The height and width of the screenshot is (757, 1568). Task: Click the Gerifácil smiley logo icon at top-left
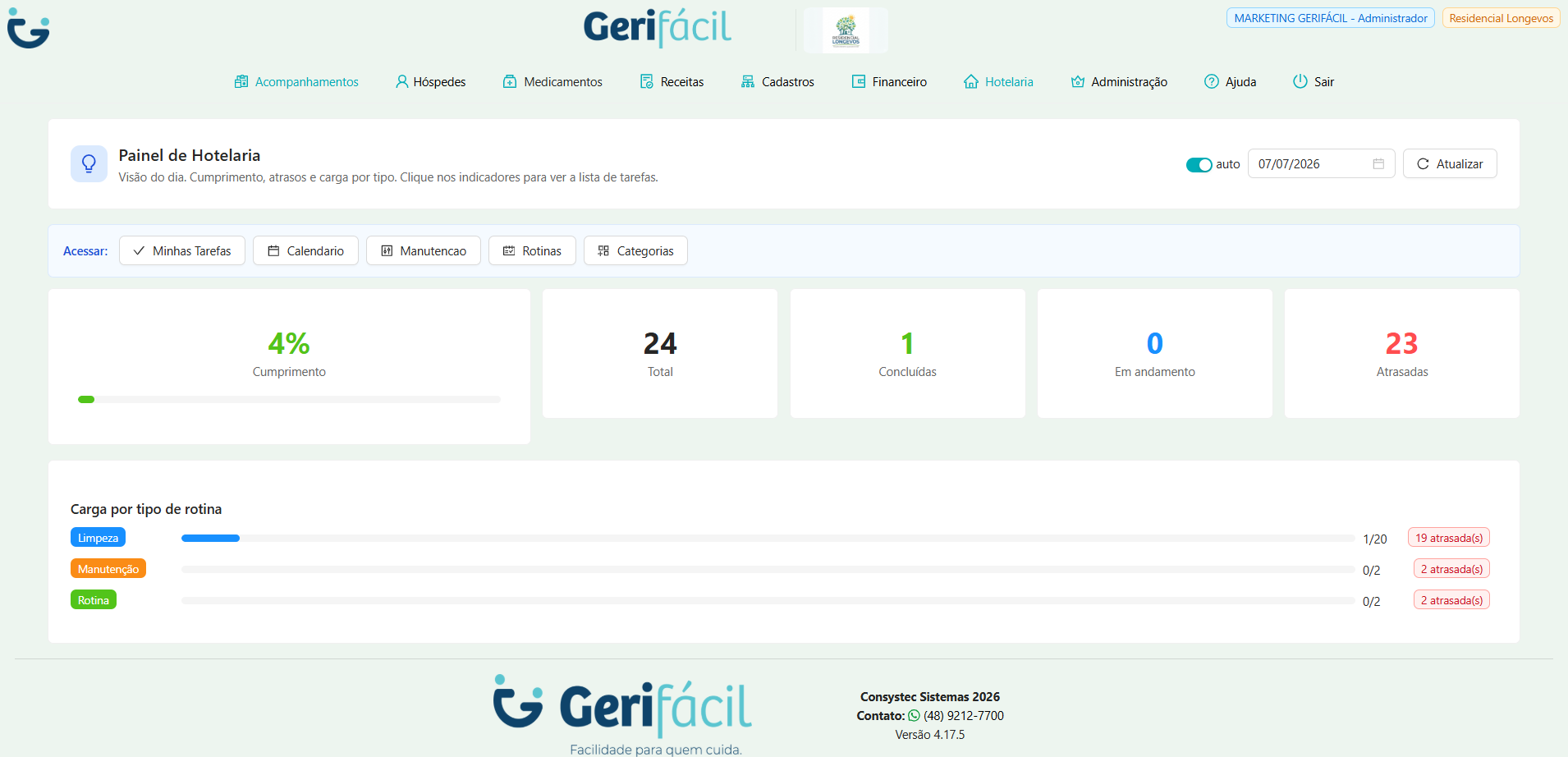[x=29, y=28]
